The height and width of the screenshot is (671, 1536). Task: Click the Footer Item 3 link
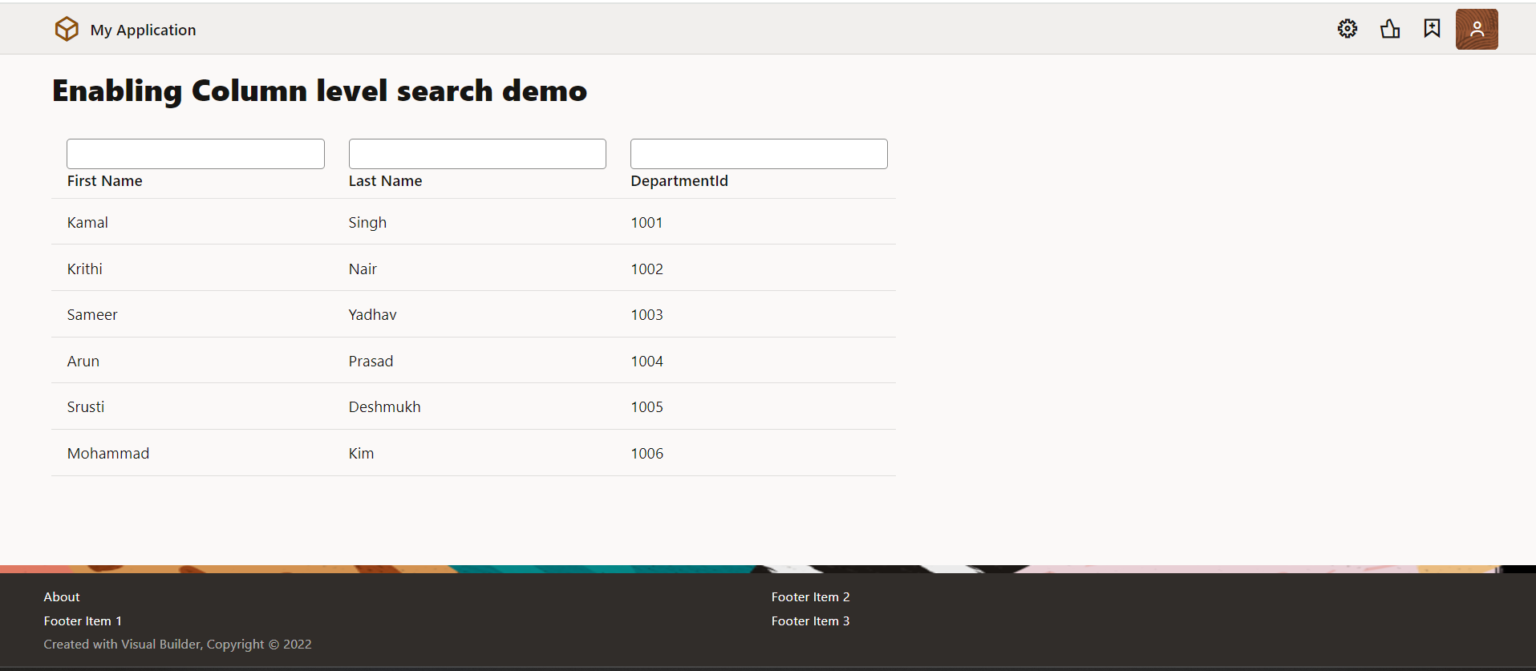point(810,620)
